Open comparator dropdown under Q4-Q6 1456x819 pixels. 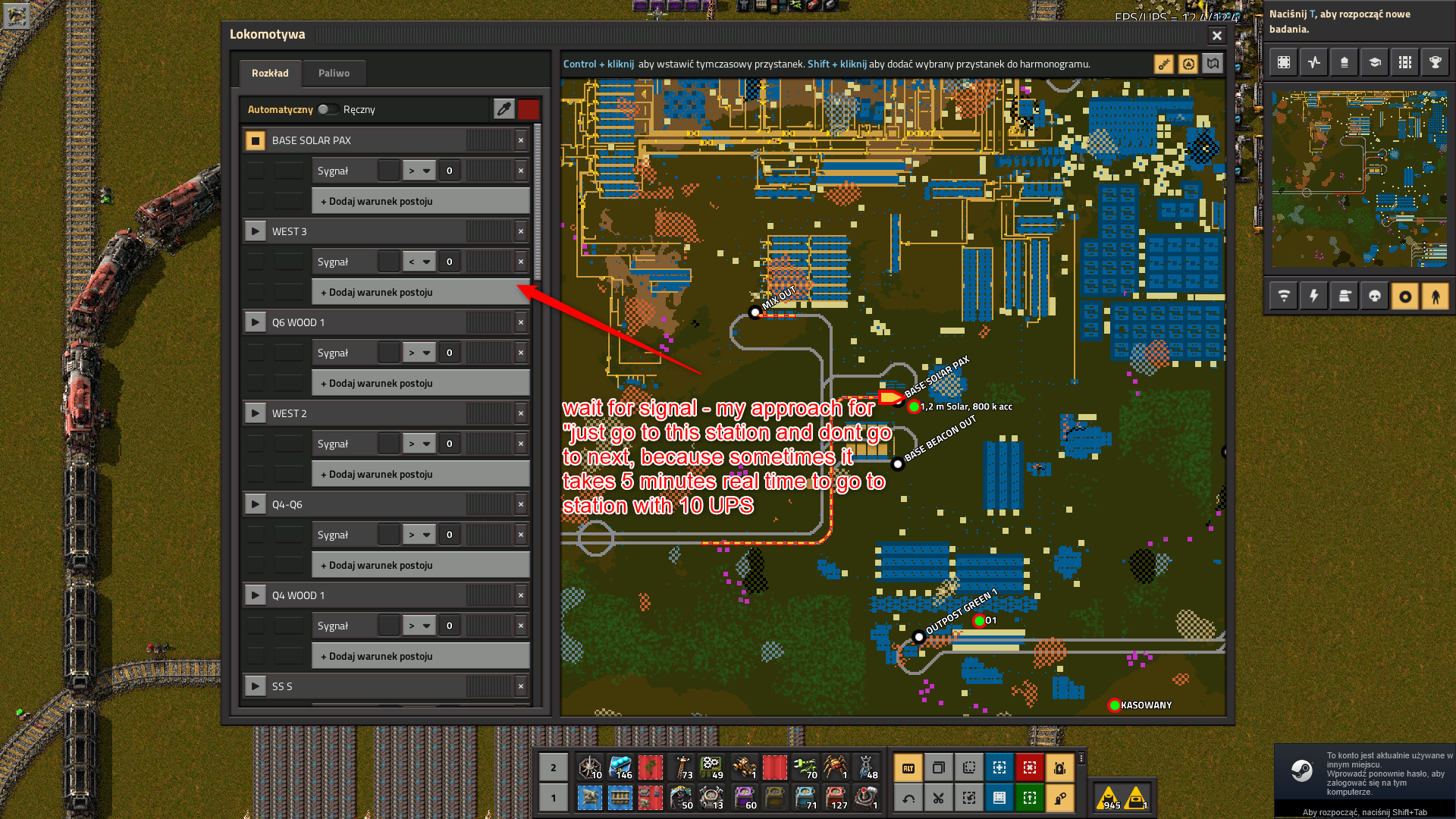419,535
